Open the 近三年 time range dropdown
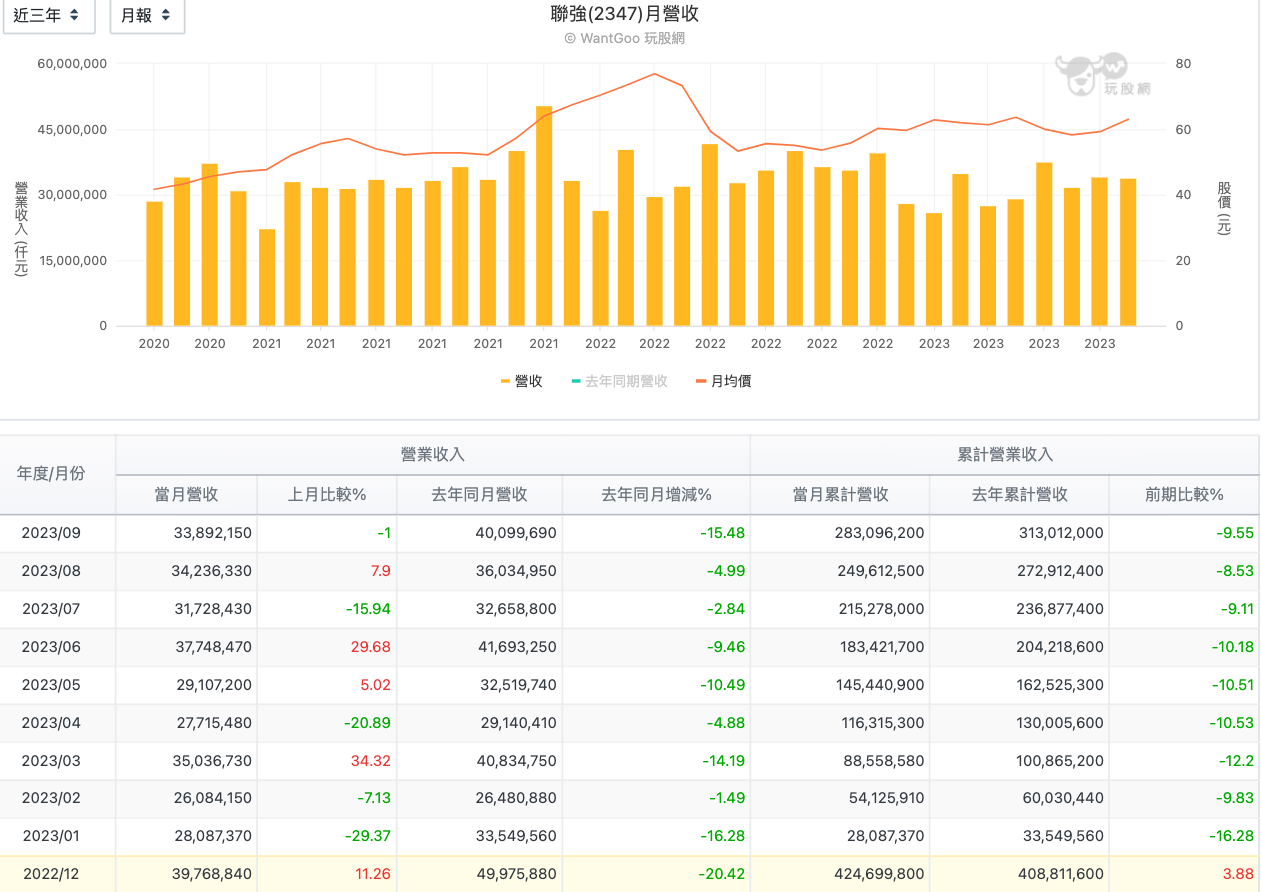Viewport: 1261px width, 892px height. point(49,16)
